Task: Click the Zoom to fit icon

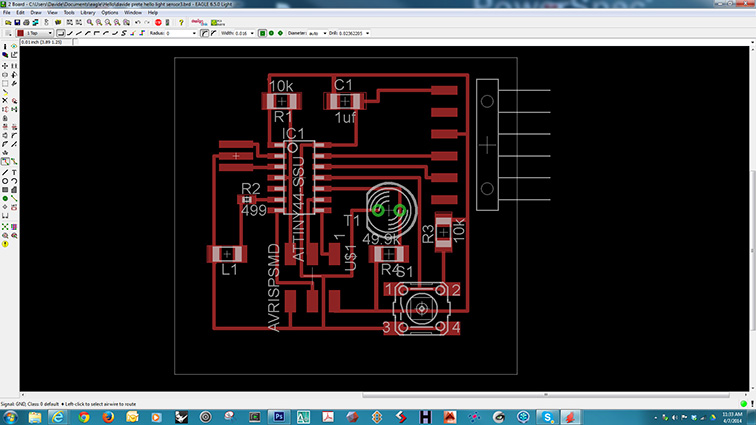Action: tap(90, 23)
